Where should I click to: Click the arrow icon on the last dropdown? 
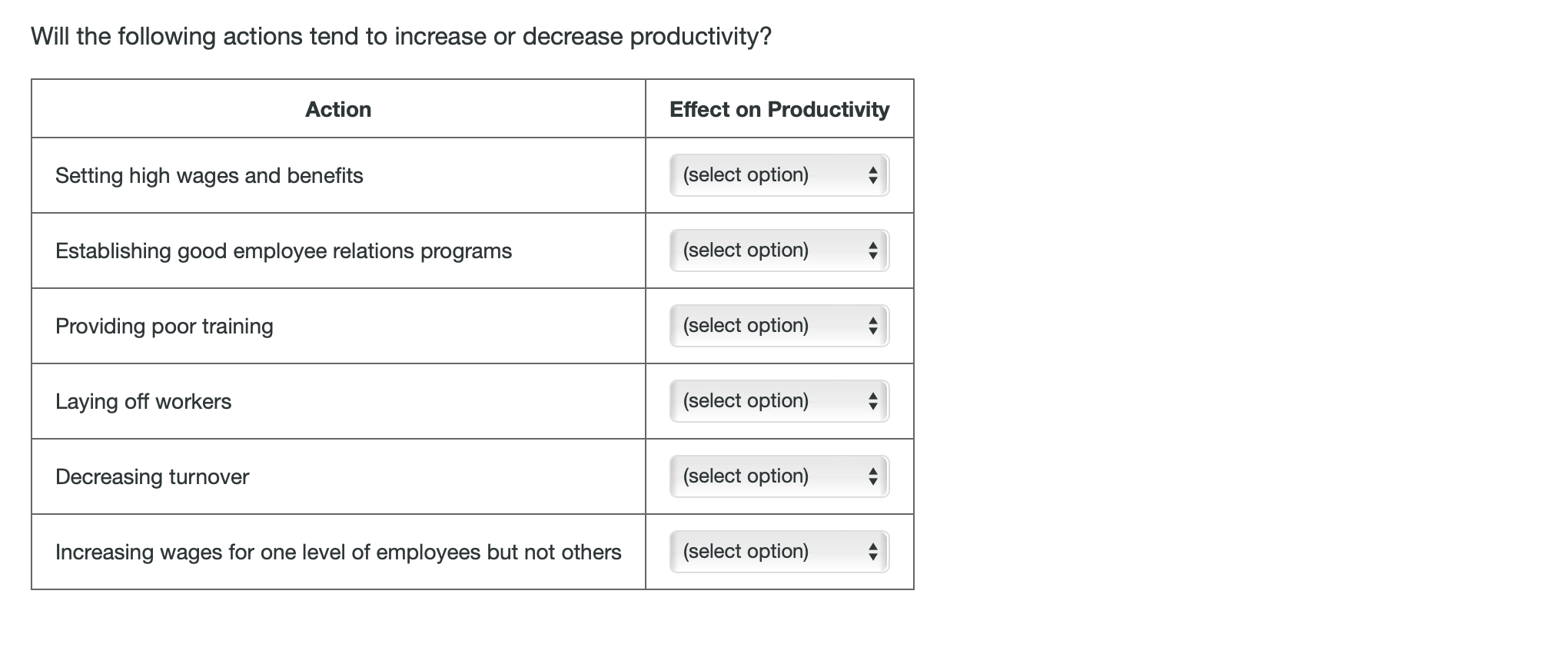pyautogui.click(x=874, y=551)
